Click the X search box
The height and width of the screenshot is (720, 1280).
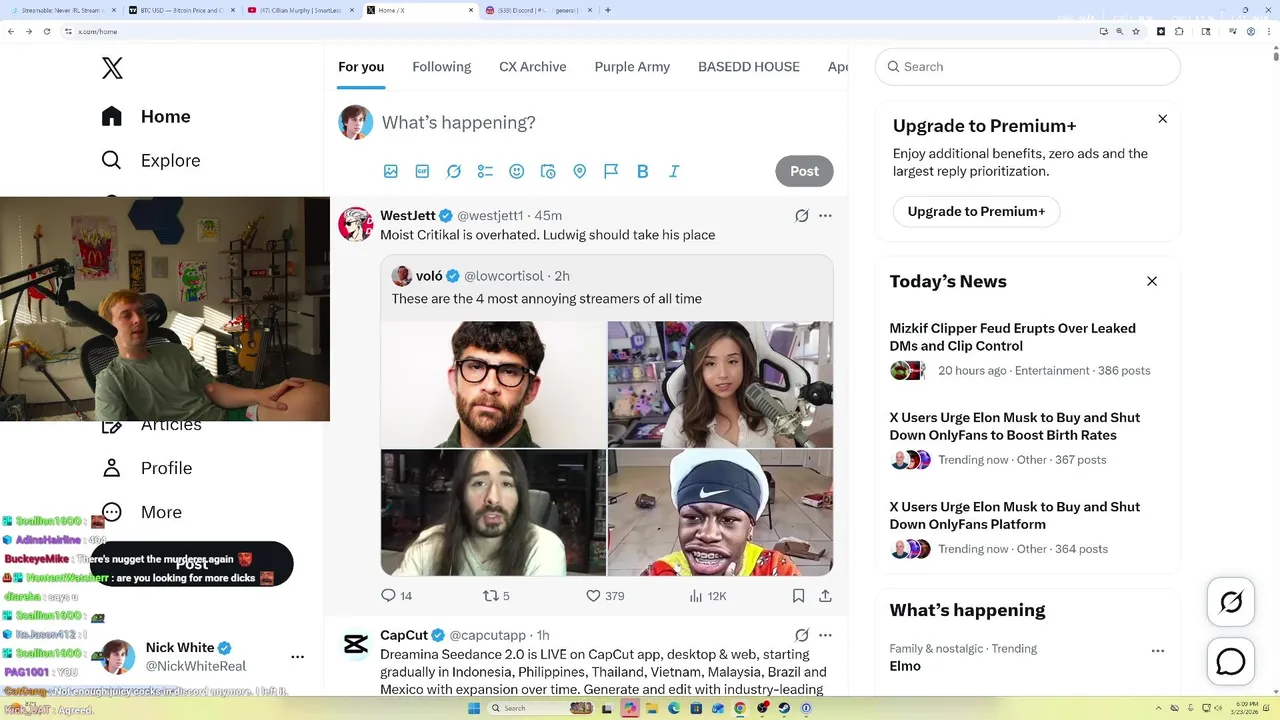[x=1028, y=67]
